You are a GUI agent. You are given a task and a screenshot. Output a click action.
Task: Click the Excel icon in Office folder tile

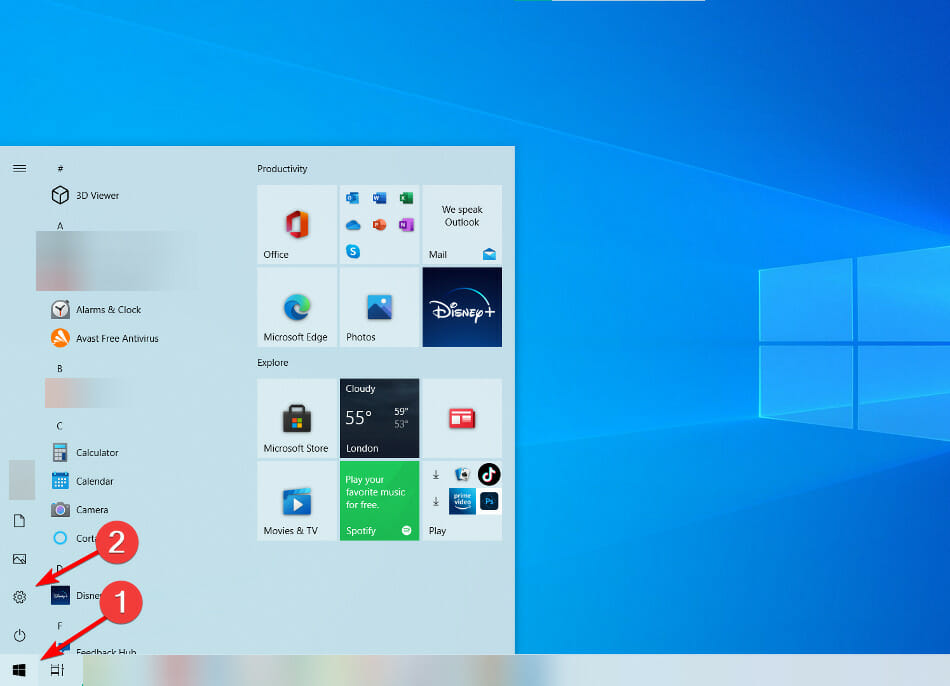tap(407, 198)
